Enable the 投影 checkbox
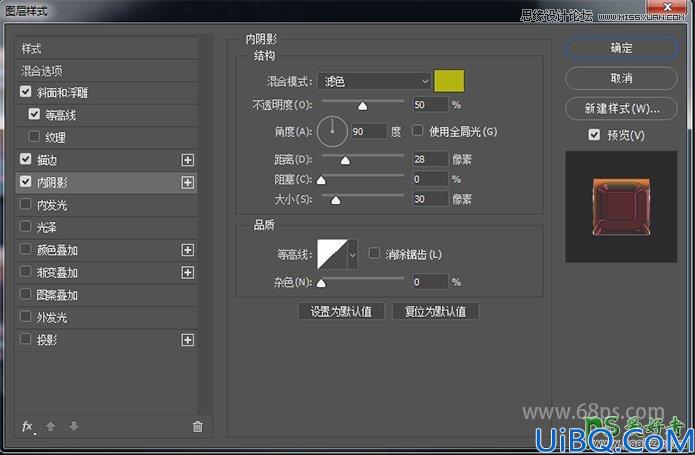The height and width of the screenshot is (455, 695). coord(26,339)
